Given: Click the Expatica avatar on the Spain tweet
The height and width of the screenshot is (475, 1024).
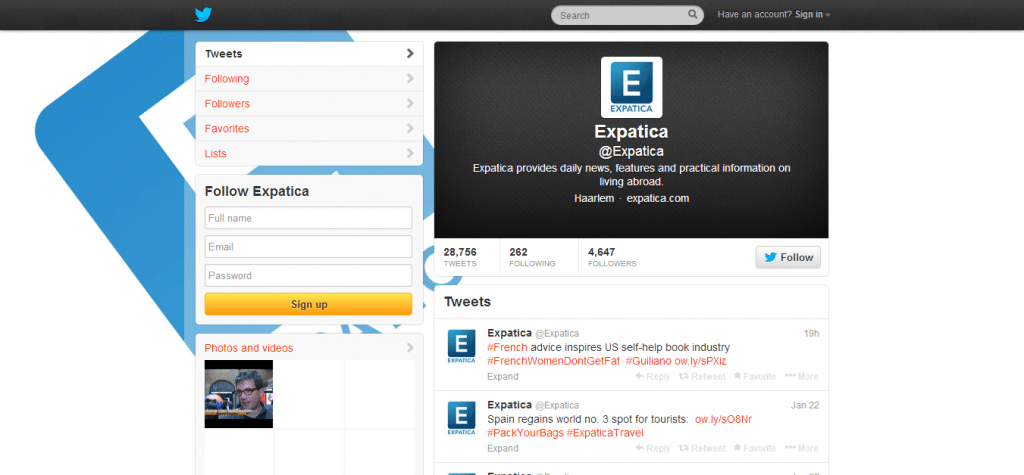Looking at the screenshot, I should pyautogui.click(x=461, y=418).
